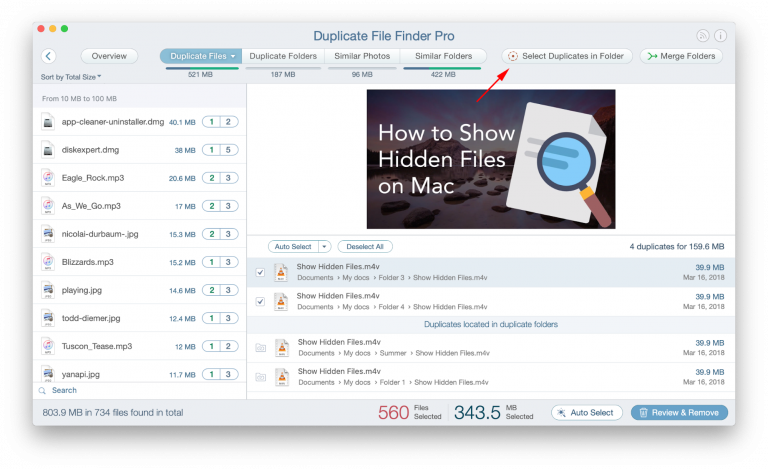Switch to the Duplicate Folders tab

pyautogui.click(x=283, y=56)
